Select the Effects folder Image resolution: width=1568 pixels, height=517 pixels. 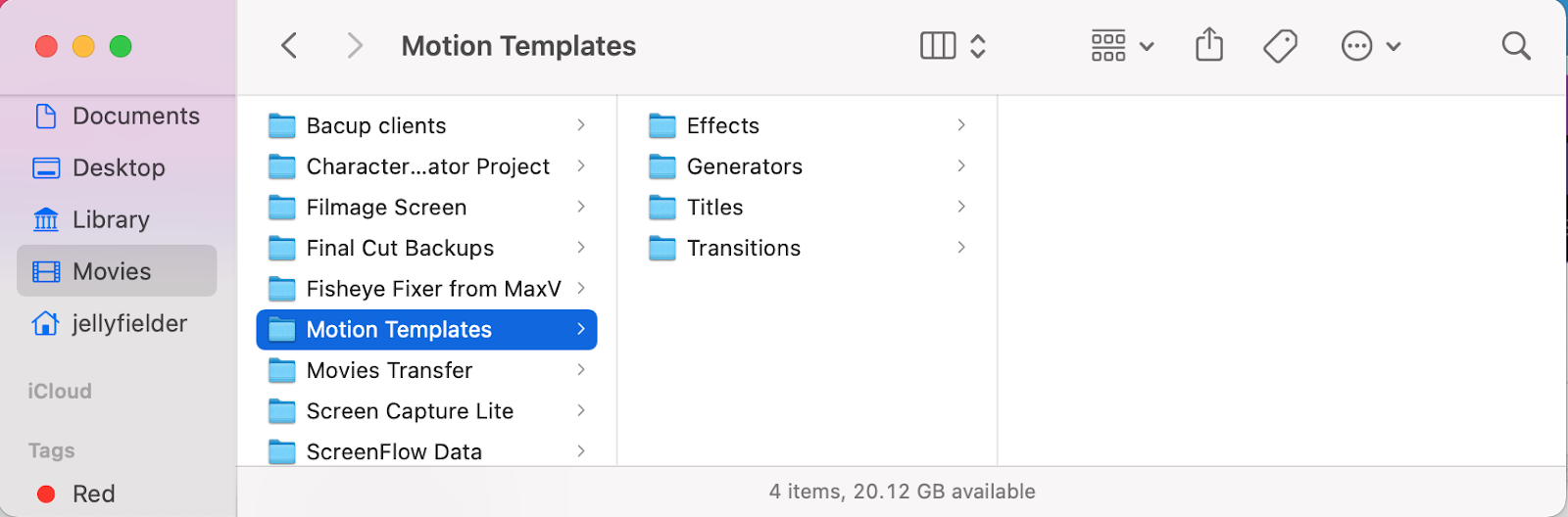coord(722,125)
